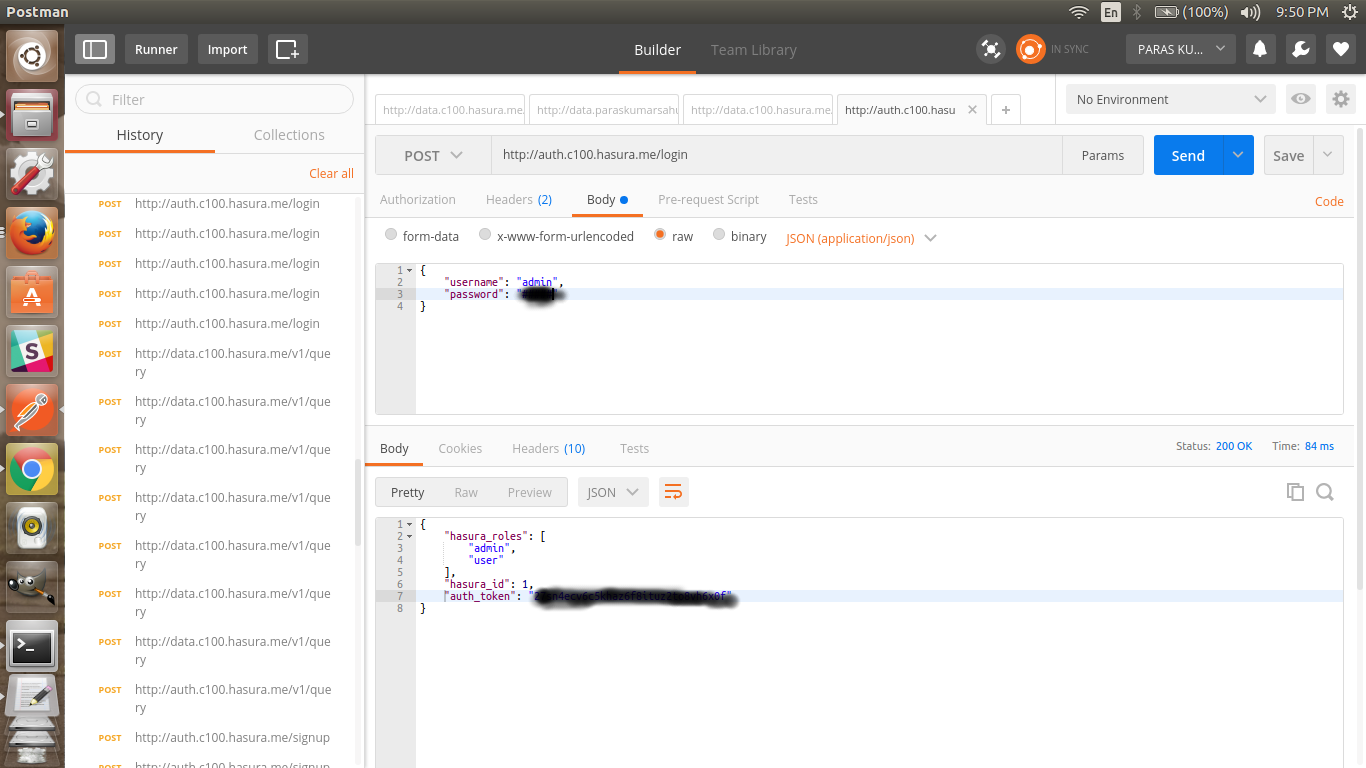1366x768 pixels.
Task: Open the Params editor
Action: pyautogui.click(x=1103, y=155)
